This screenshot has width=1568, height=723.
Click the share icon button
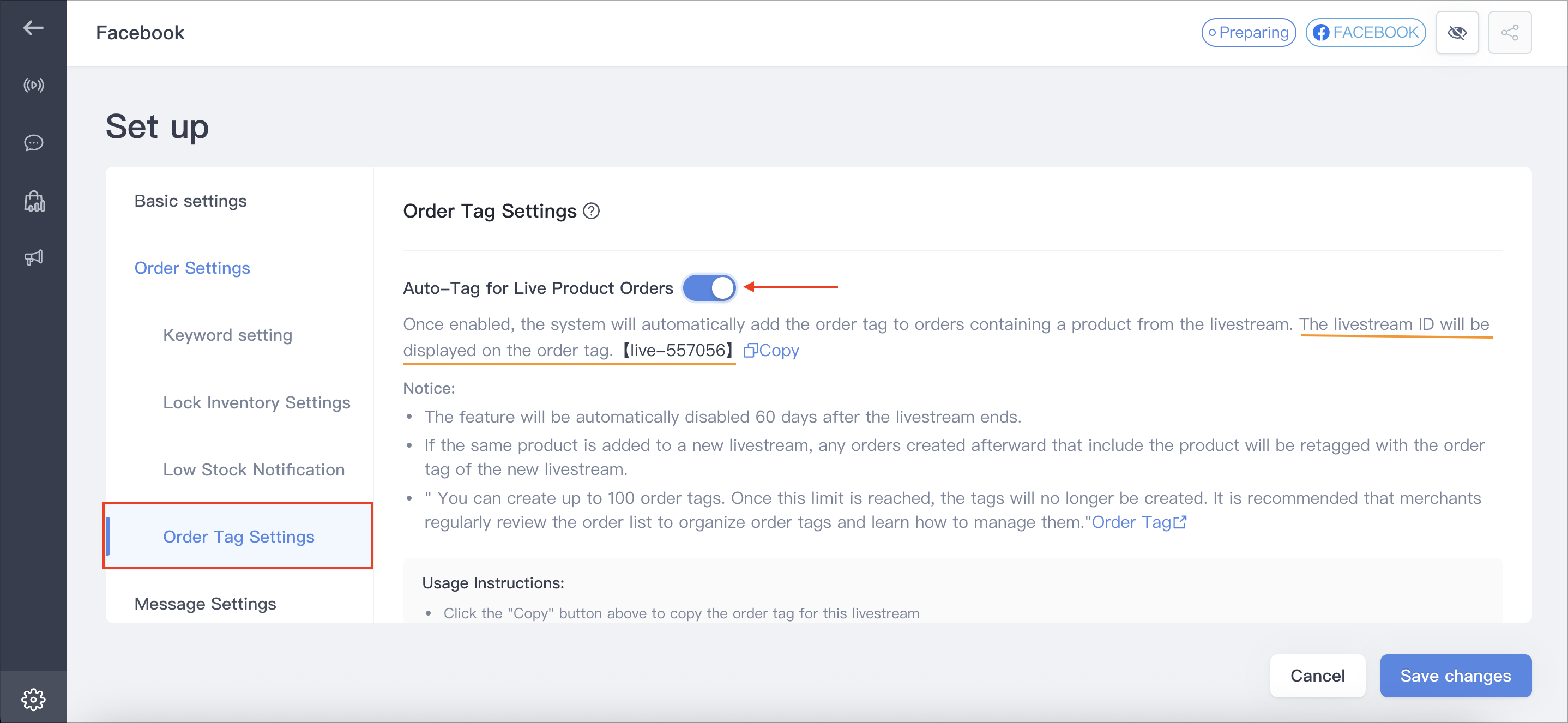[x=1510, y=32]
